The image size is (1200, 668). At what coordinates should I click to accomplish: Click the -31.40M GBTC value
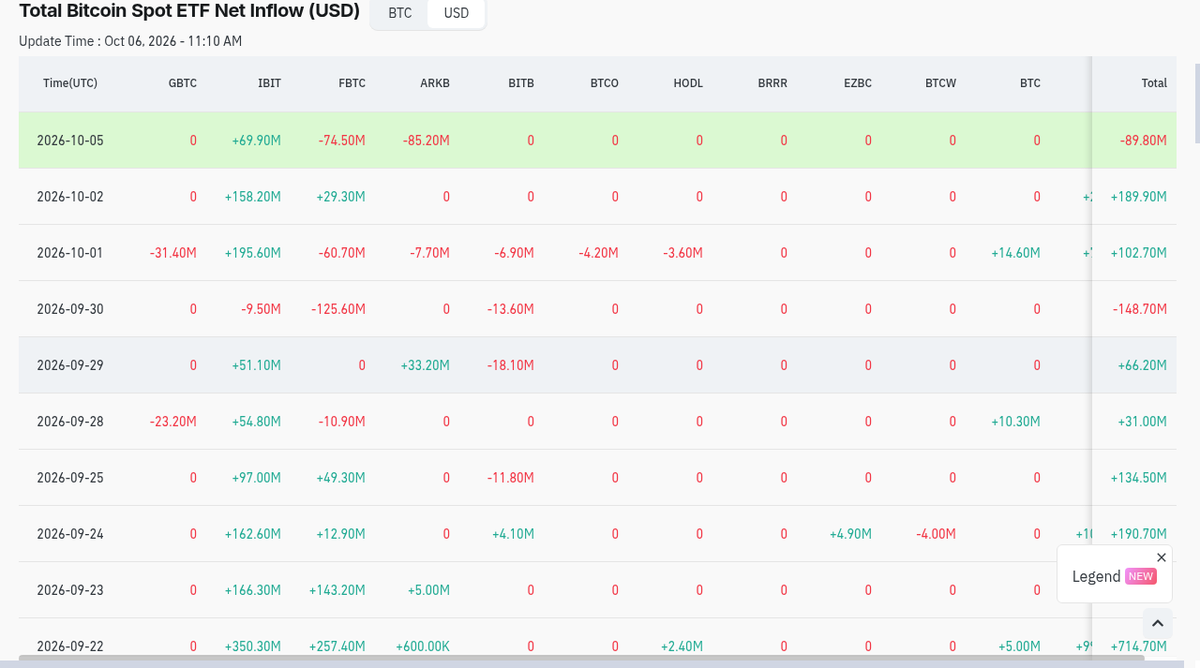[173, 253]
